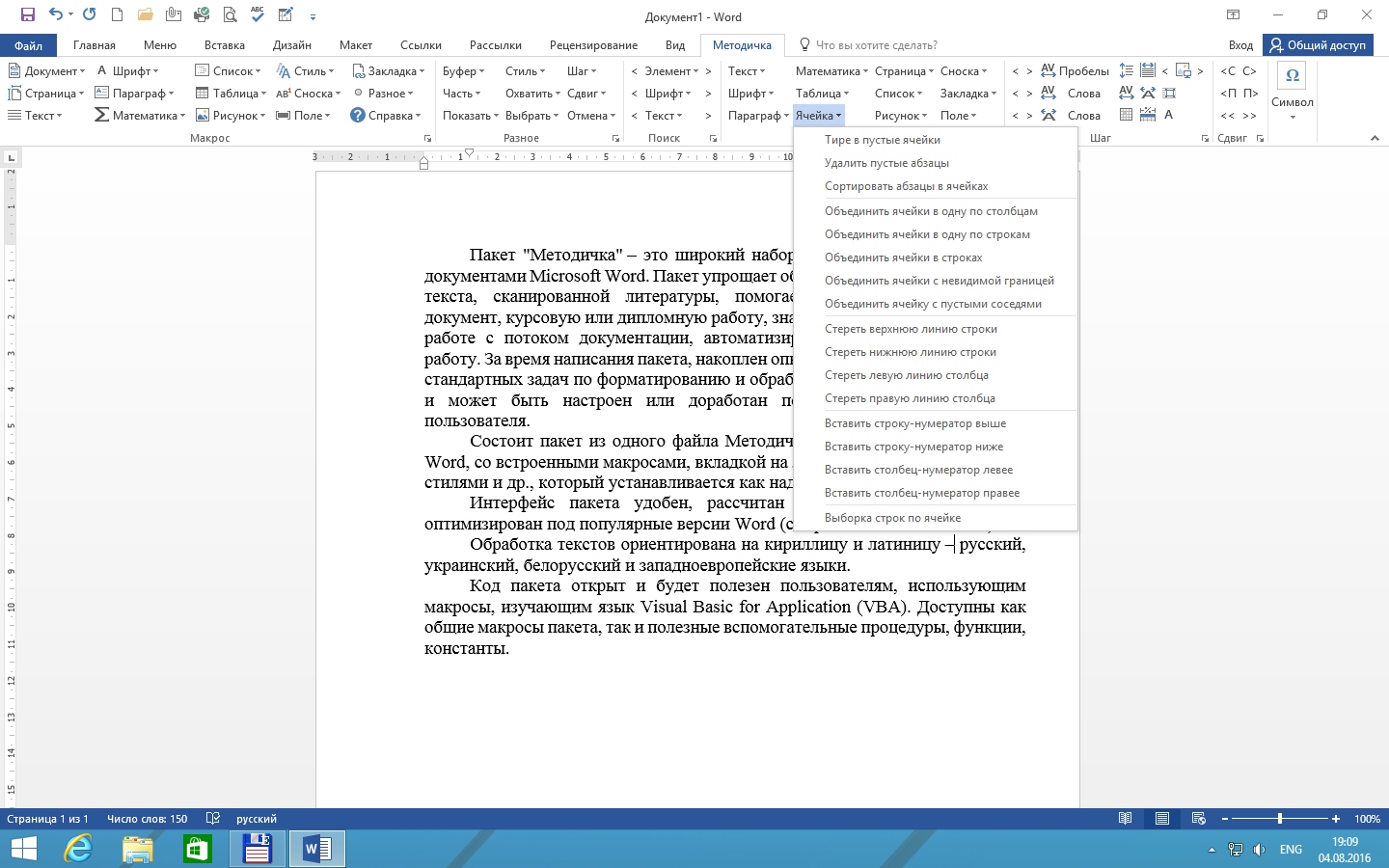Open the Справка help dropdown
The image size is (1389, 868).
pyautogui.click(x=386, y=115)
